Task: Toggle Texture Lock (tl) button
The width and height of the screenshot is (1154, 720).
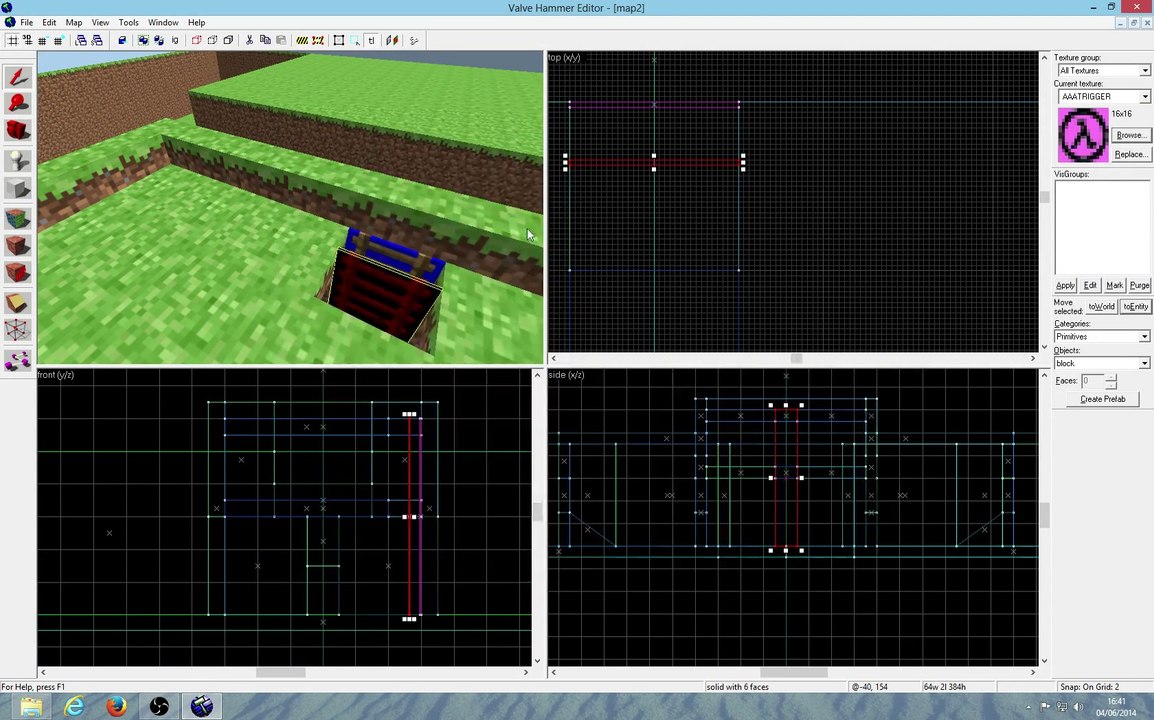Action: point(371,40)
